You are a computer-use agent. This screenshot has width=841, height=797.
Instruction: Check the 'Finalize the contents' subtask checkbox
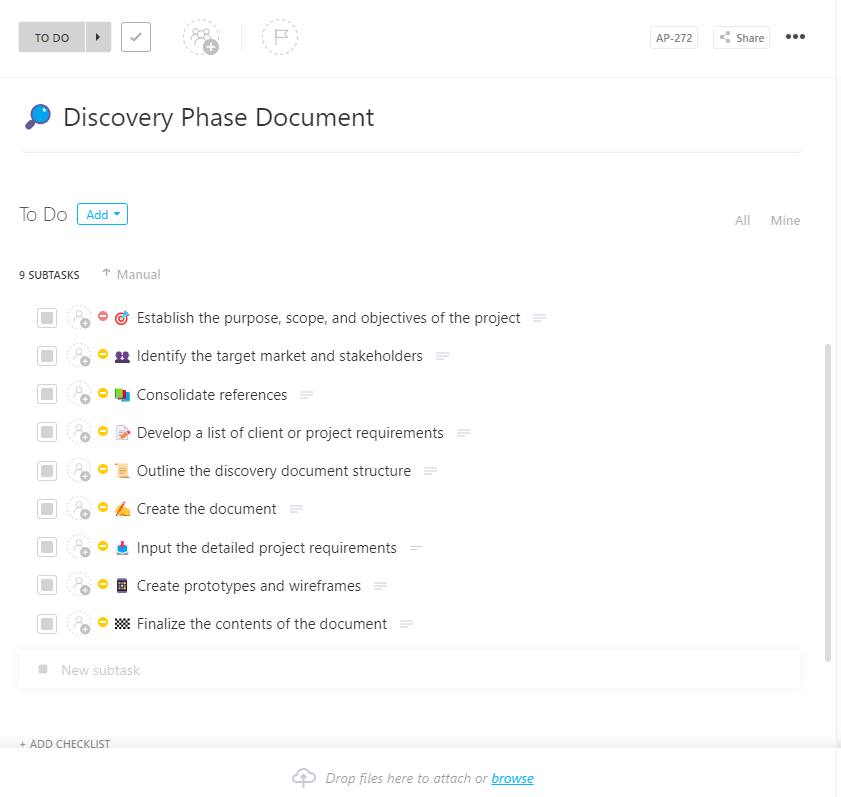click(46, 623)
